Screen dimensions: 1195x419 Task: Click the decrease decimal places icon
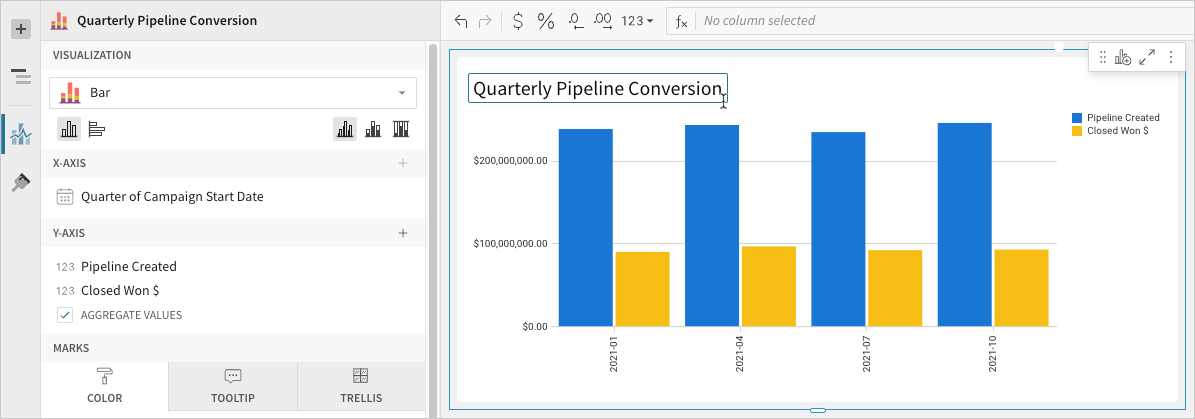574,21
